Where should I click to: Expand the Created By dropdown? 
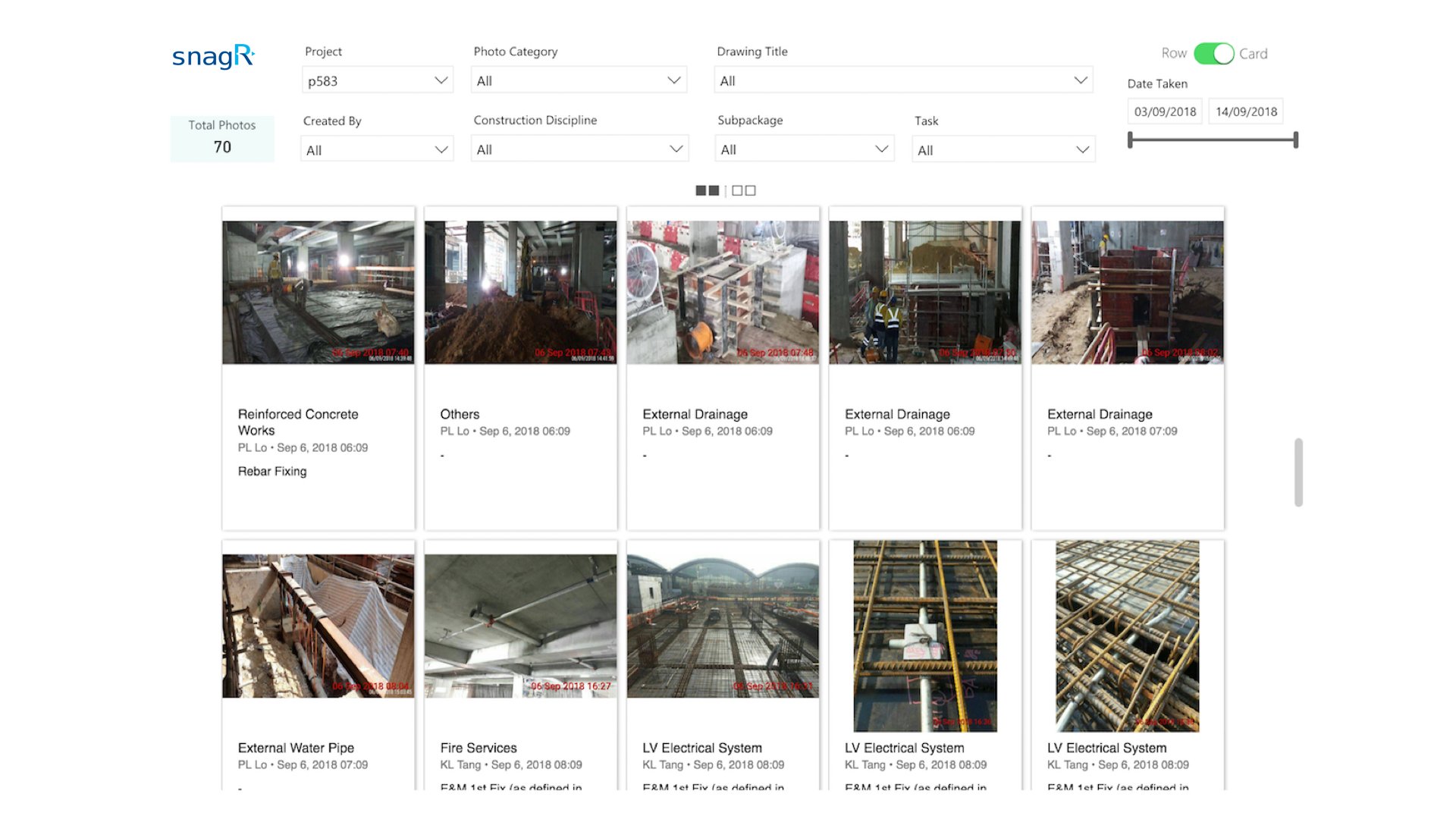(x=377, y=149)
